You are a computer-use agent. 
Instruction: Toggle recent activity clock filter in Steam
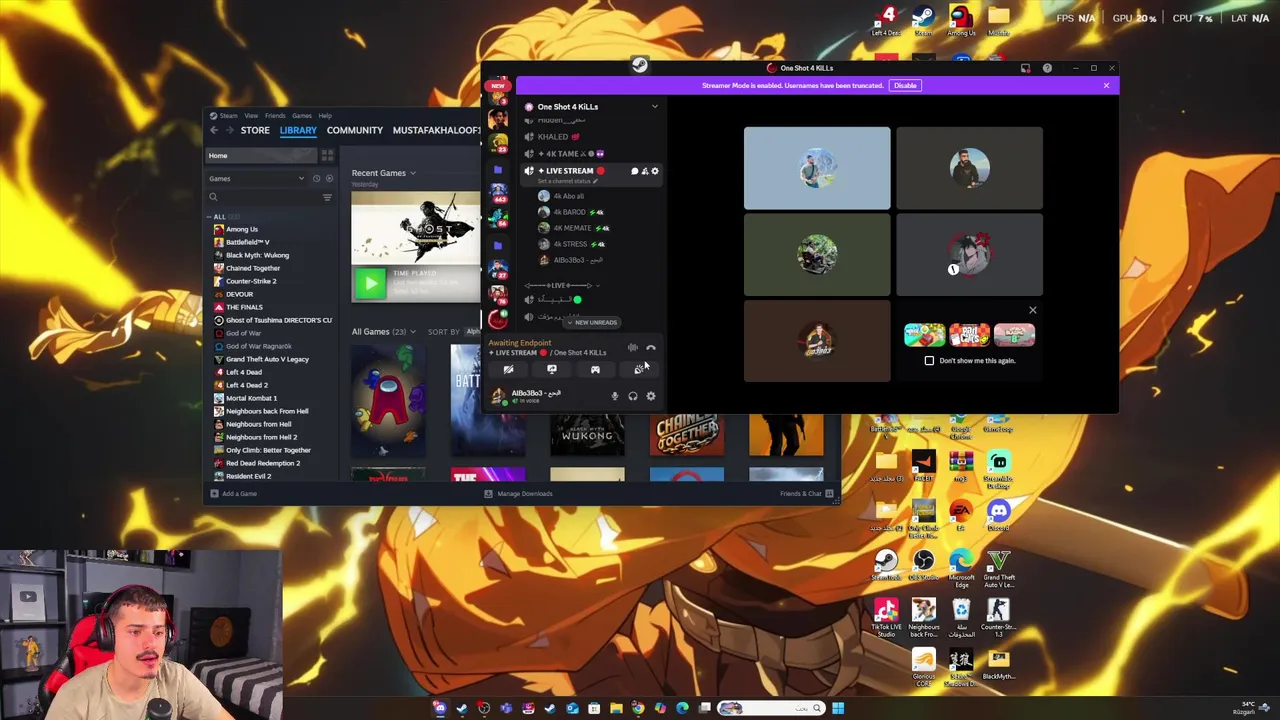click(x=317, y=179)
